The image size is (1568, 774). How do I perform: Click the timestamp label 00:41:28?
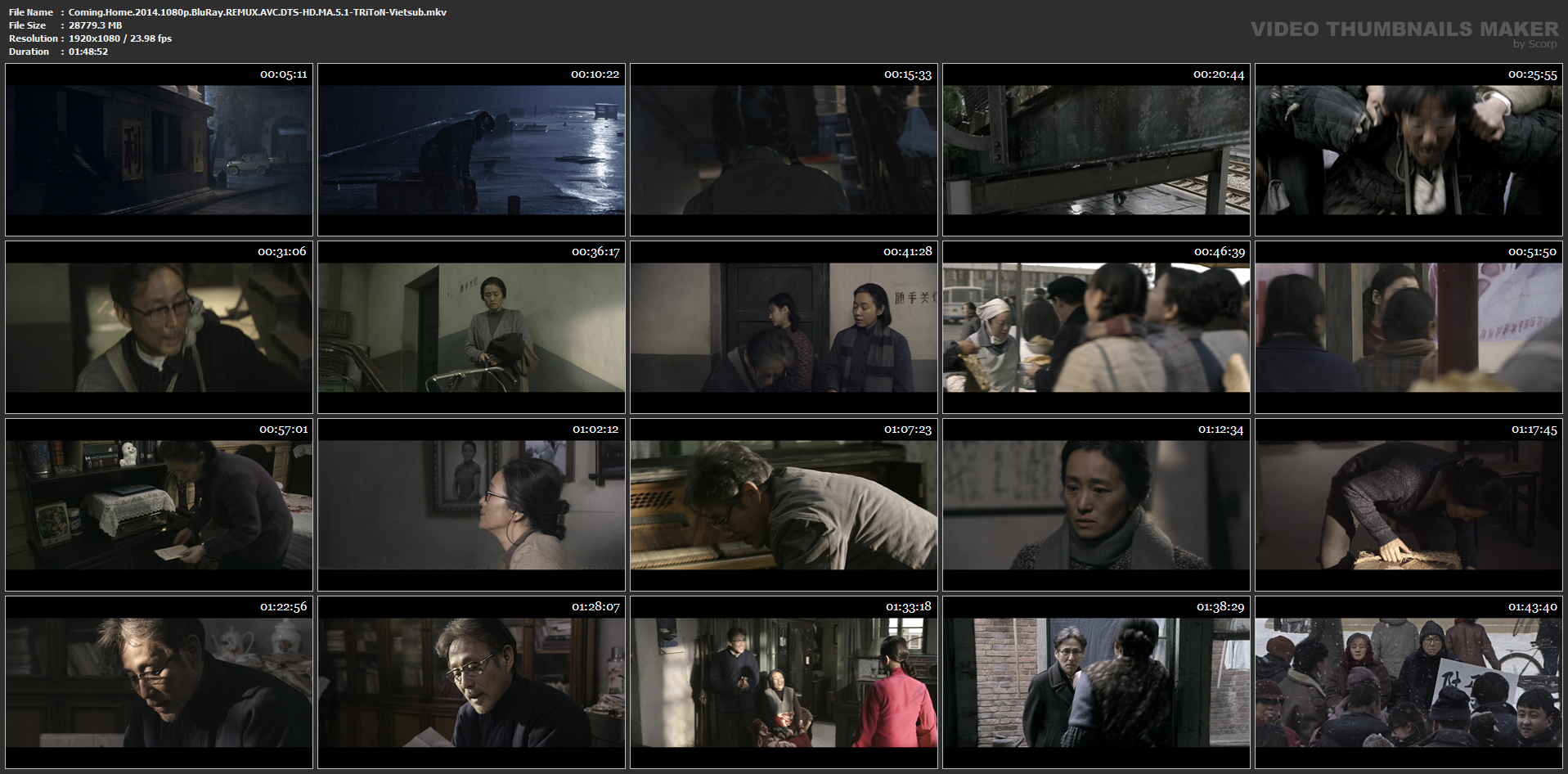coord(908,252)
